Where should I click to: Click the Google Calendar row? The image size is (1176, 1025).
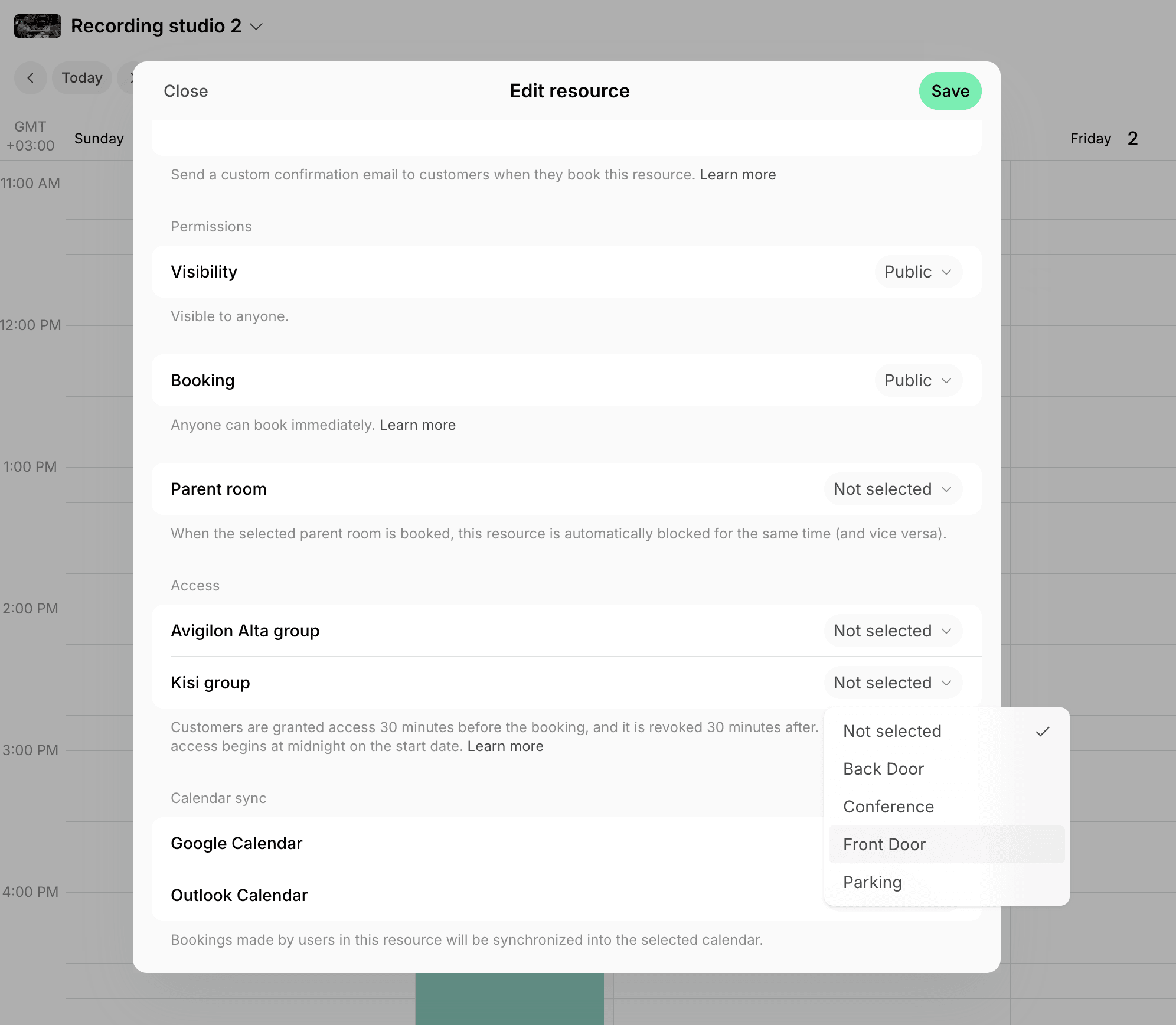pos(566,843)
